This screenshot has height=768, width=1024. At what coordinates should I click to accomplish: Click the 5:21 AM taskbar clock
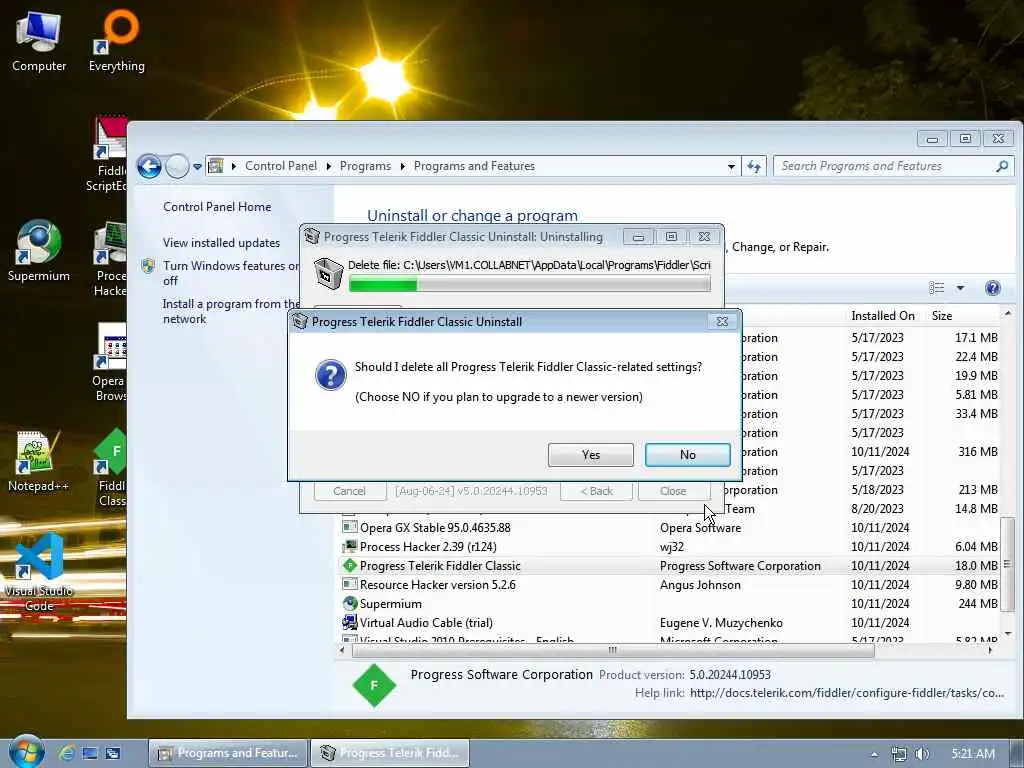[973, 754]
